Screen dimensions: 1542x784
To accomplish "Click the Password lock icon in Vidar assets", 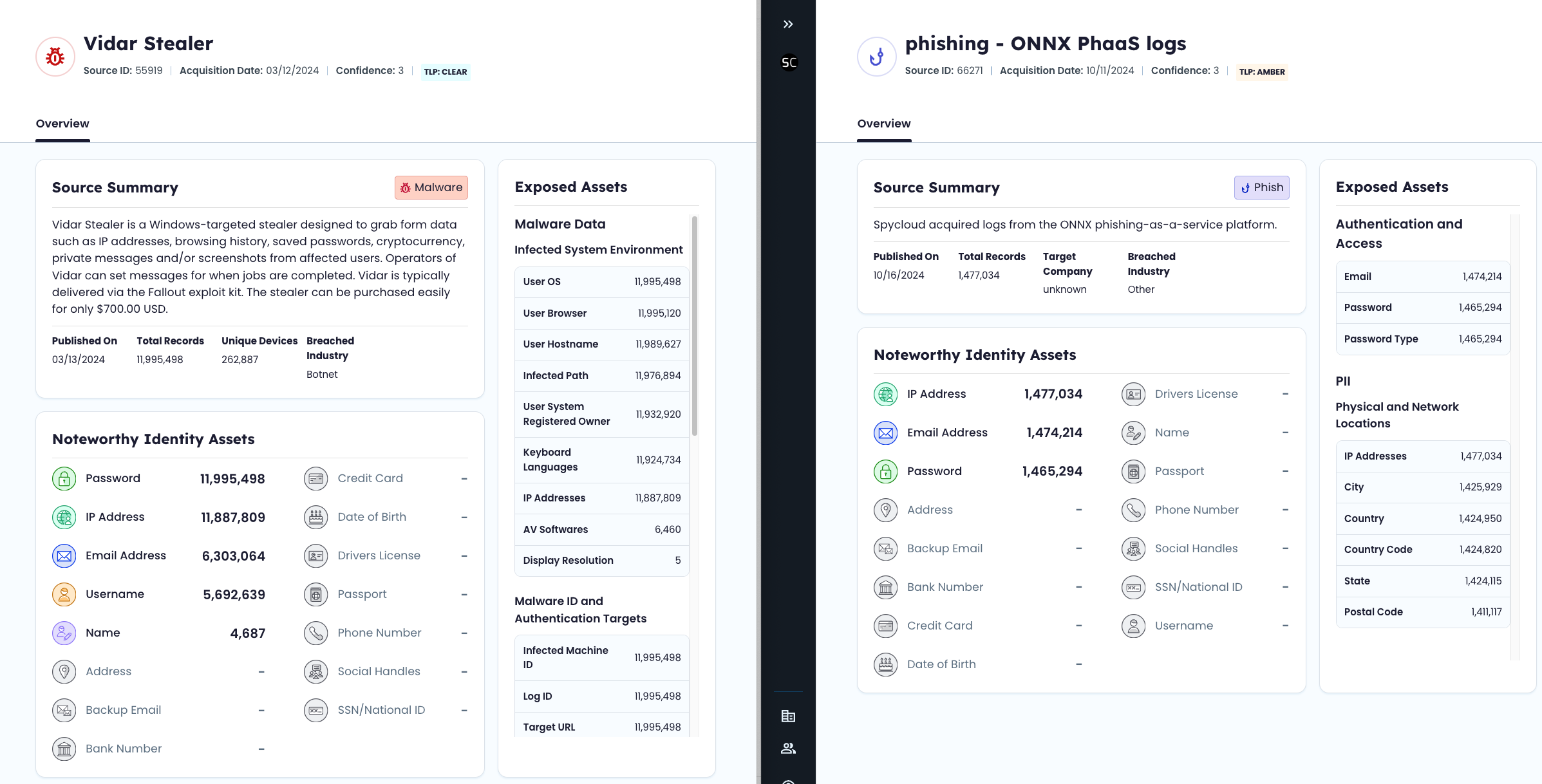I will [64, 478].
